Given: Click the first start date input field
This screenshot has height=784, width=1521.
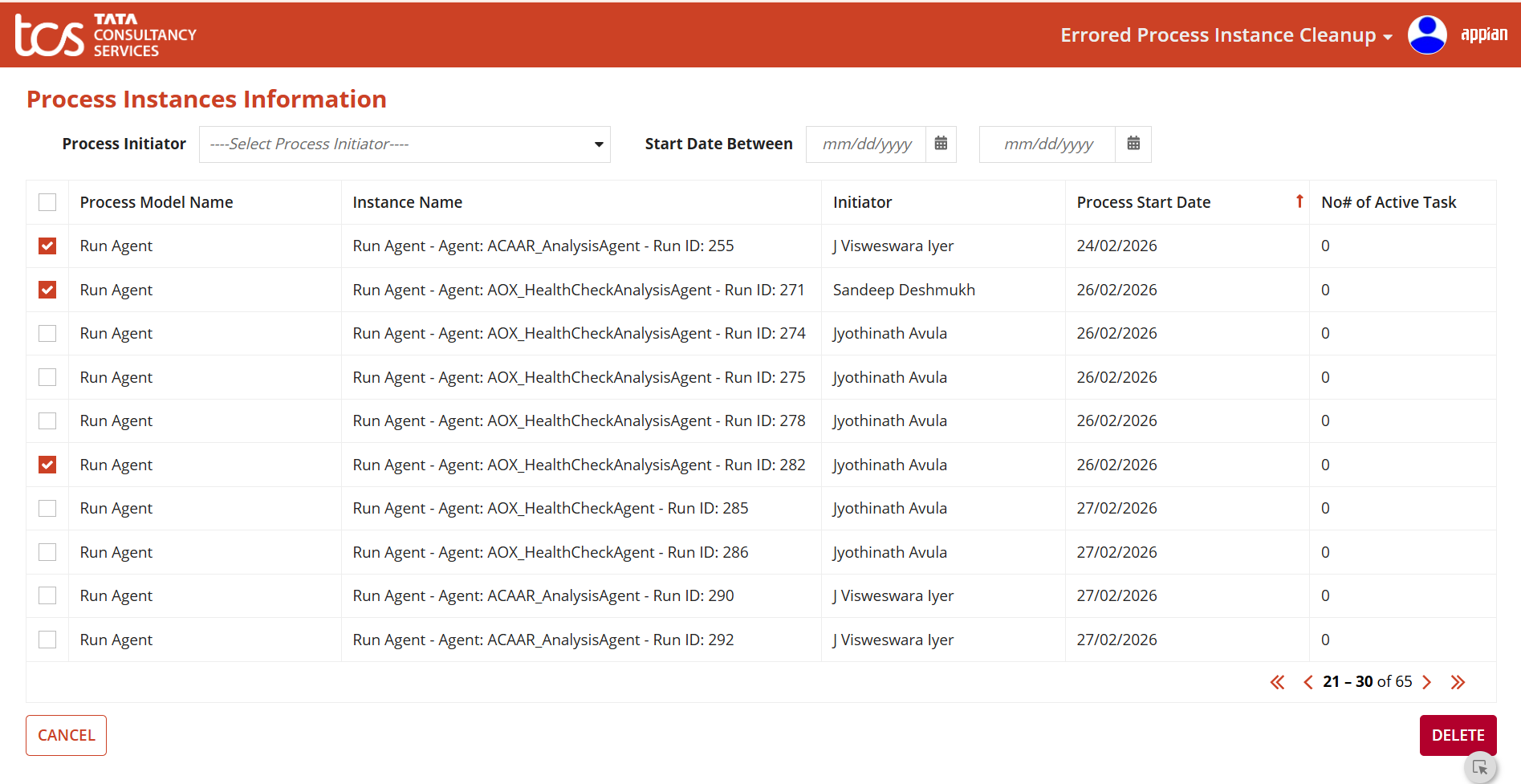Looking at the screenshot, I should [866, 144].
